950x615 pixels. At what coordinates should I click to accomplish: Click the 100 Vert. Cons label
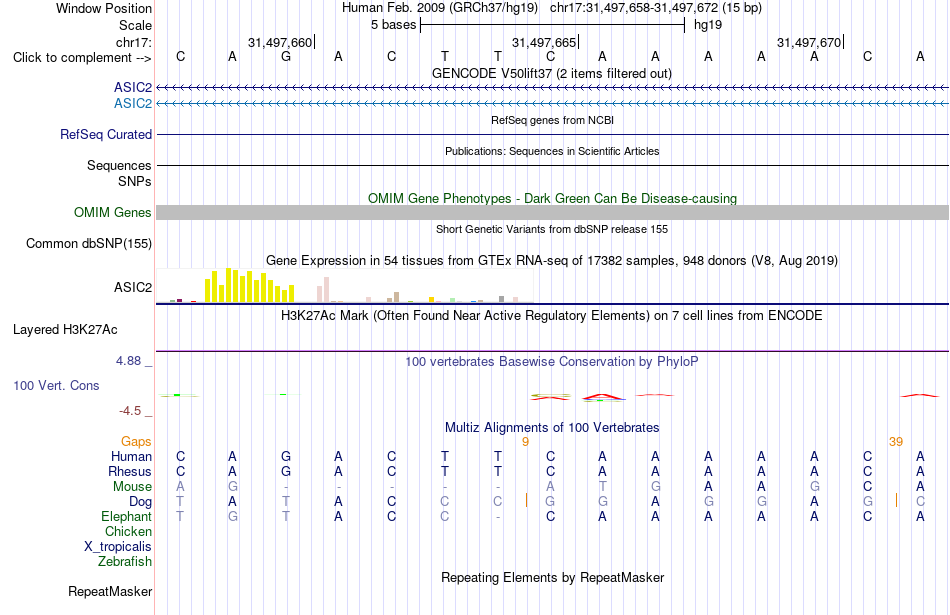coord(56,385)
